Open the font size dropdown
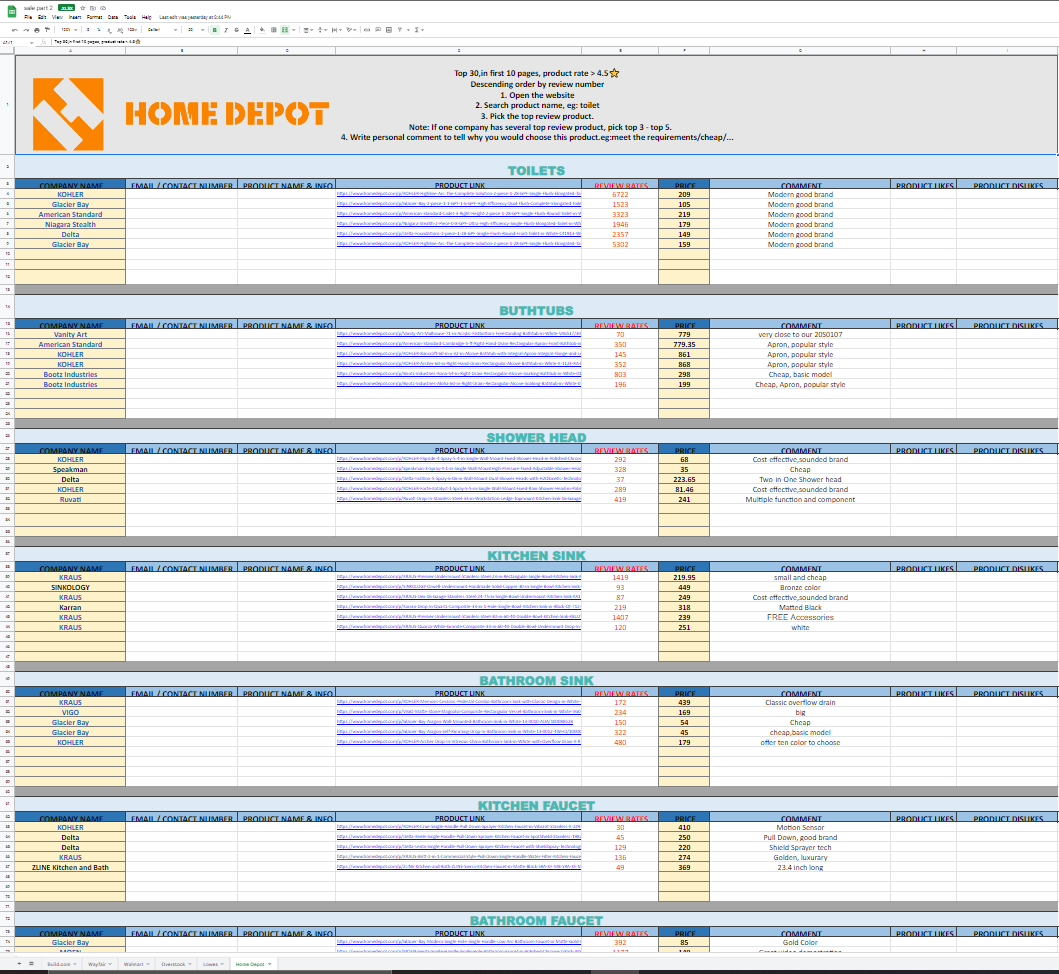This screenshot has width=1059, height=974. (x=196, y=30)
